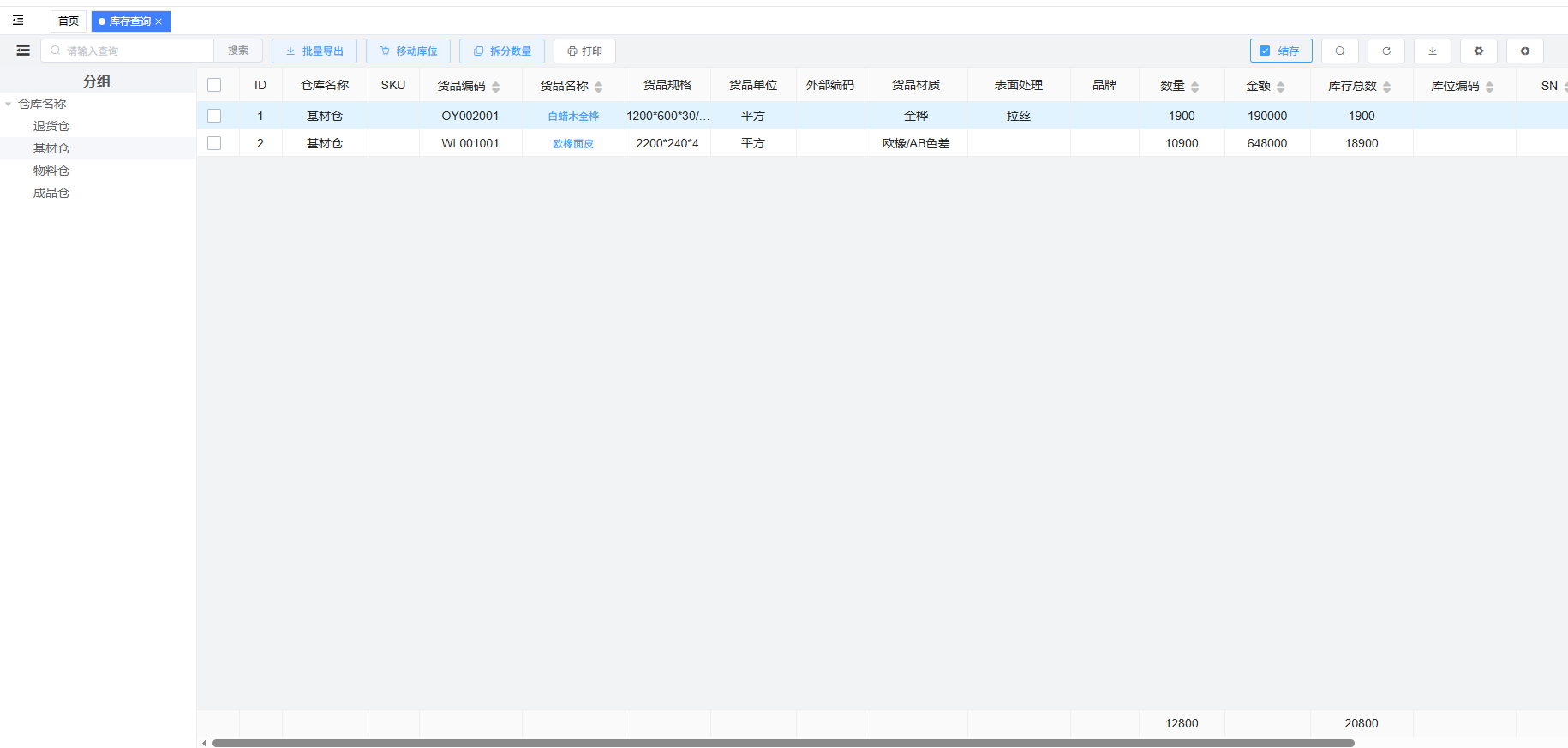Check the select-all header checkbox
1568x748 pixels.
pyautogui.click(x=214, y=85)
